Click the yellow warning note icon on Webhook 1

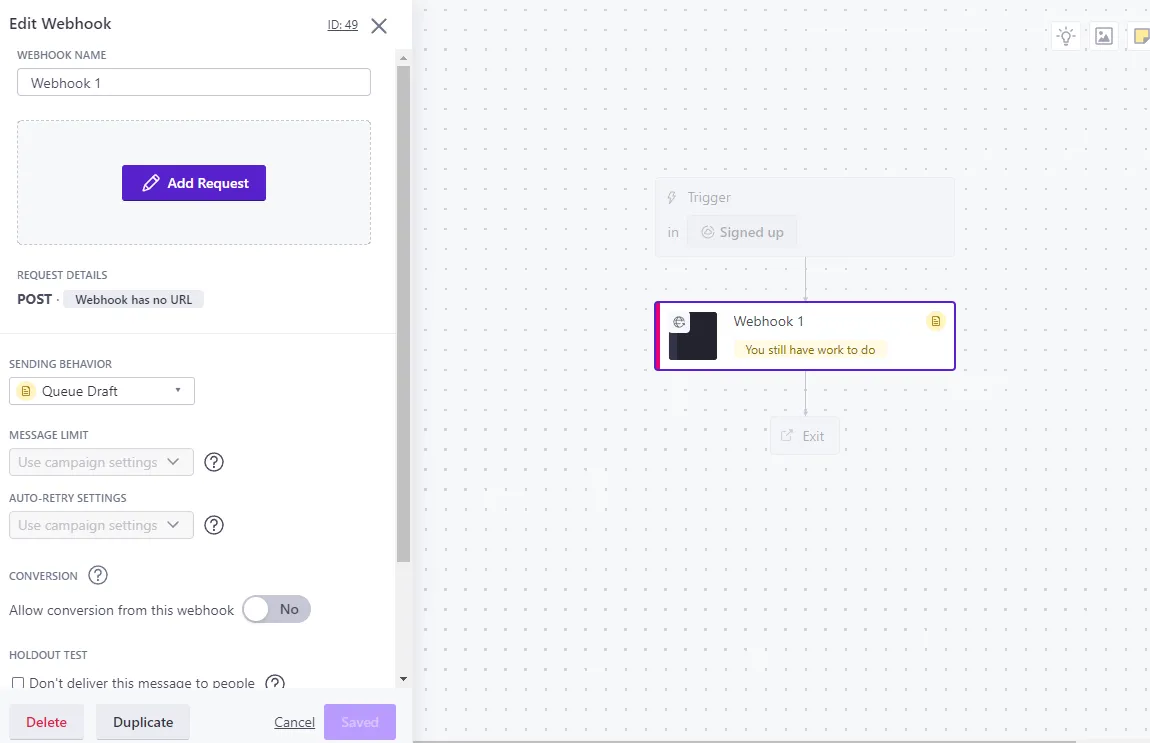[x=936, y=321]
